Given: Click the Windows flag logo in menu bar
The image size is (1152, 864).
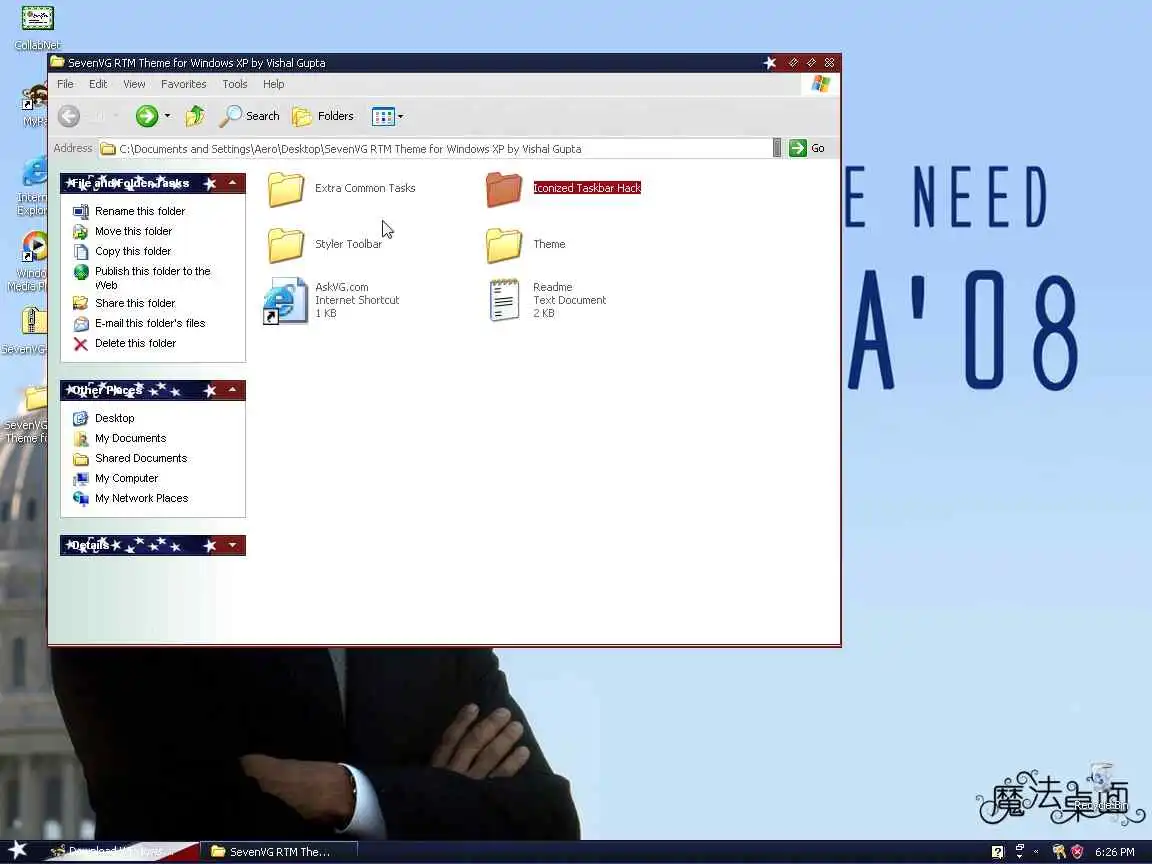Looking at the screenshot, I should coord(821,84).
